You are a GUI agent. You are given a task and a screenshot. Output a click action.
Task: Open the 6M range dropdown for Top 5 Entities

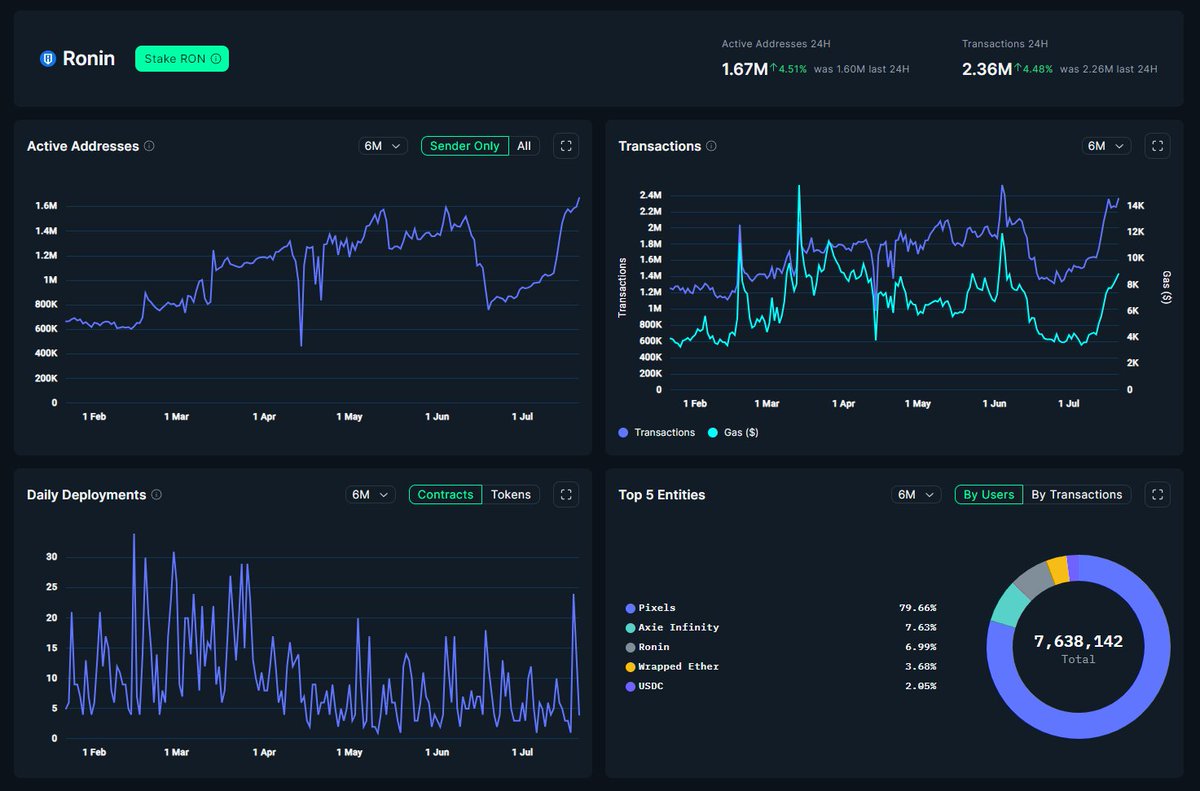(917, 495)
